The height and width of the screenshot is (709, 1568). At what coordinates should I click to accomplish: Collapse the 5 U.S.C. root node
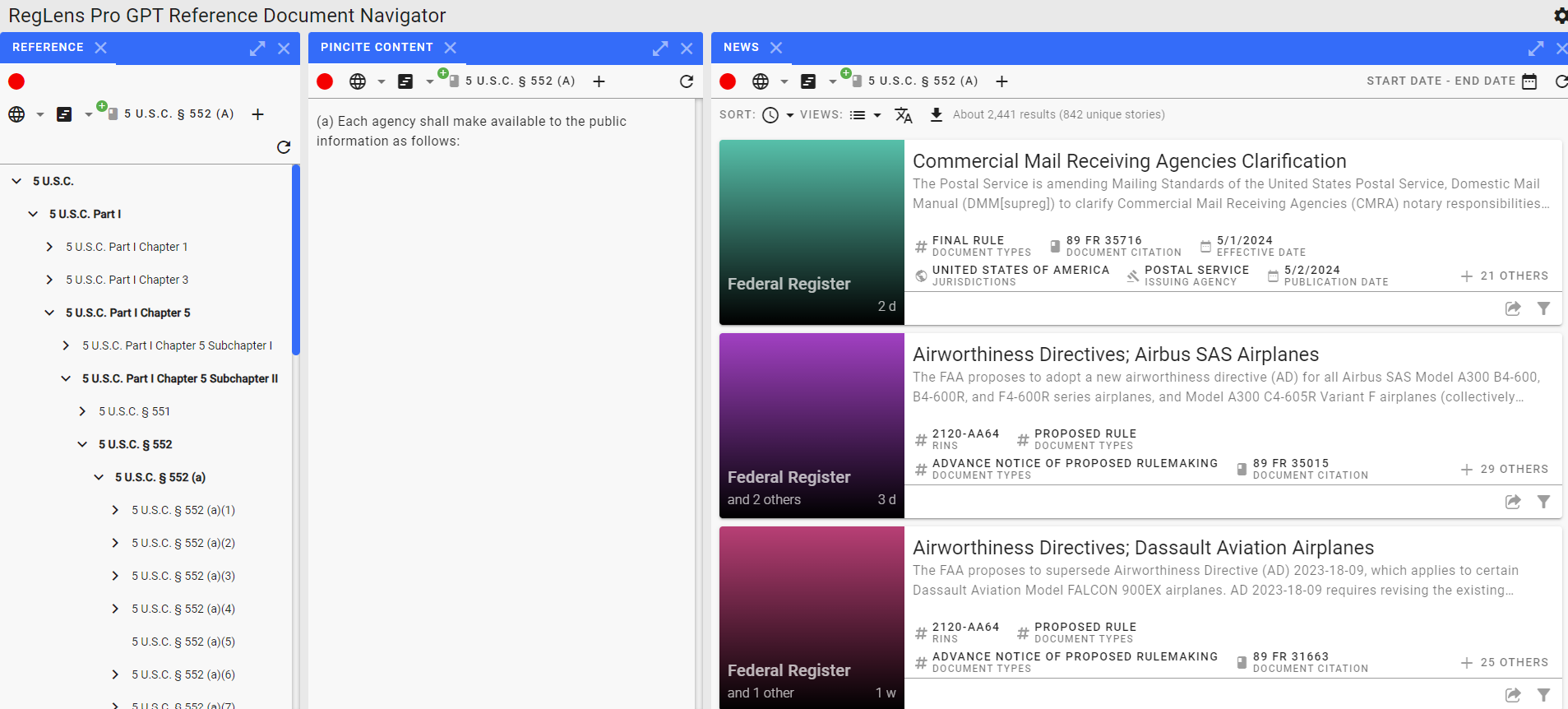16,181
